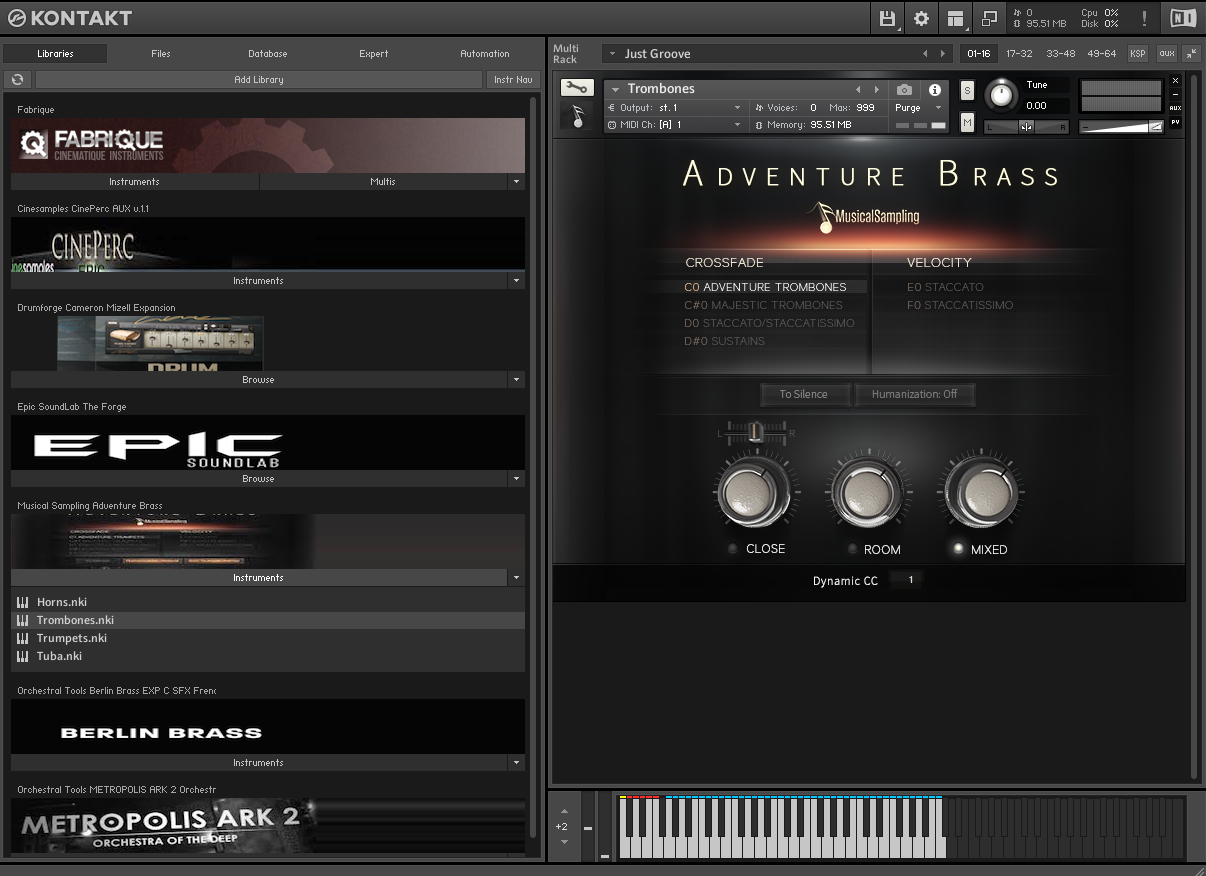Select rack page 17-32
Screen dimensions: 1206x876
coord(1019,54)
